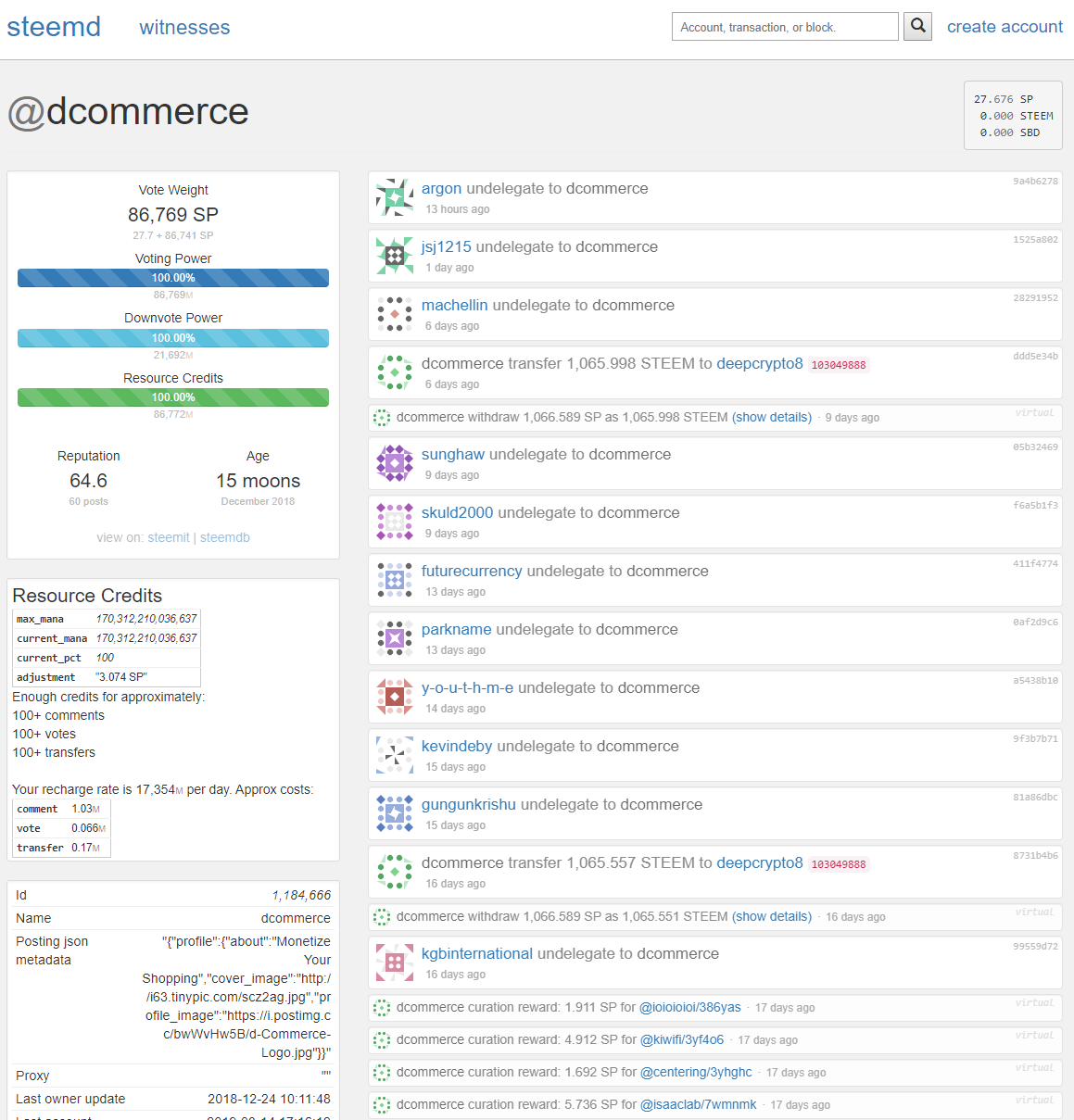Open gungunkrishu account link
The width and height of the screenshot is (1074, 1120).
click(x=469, y=805)
